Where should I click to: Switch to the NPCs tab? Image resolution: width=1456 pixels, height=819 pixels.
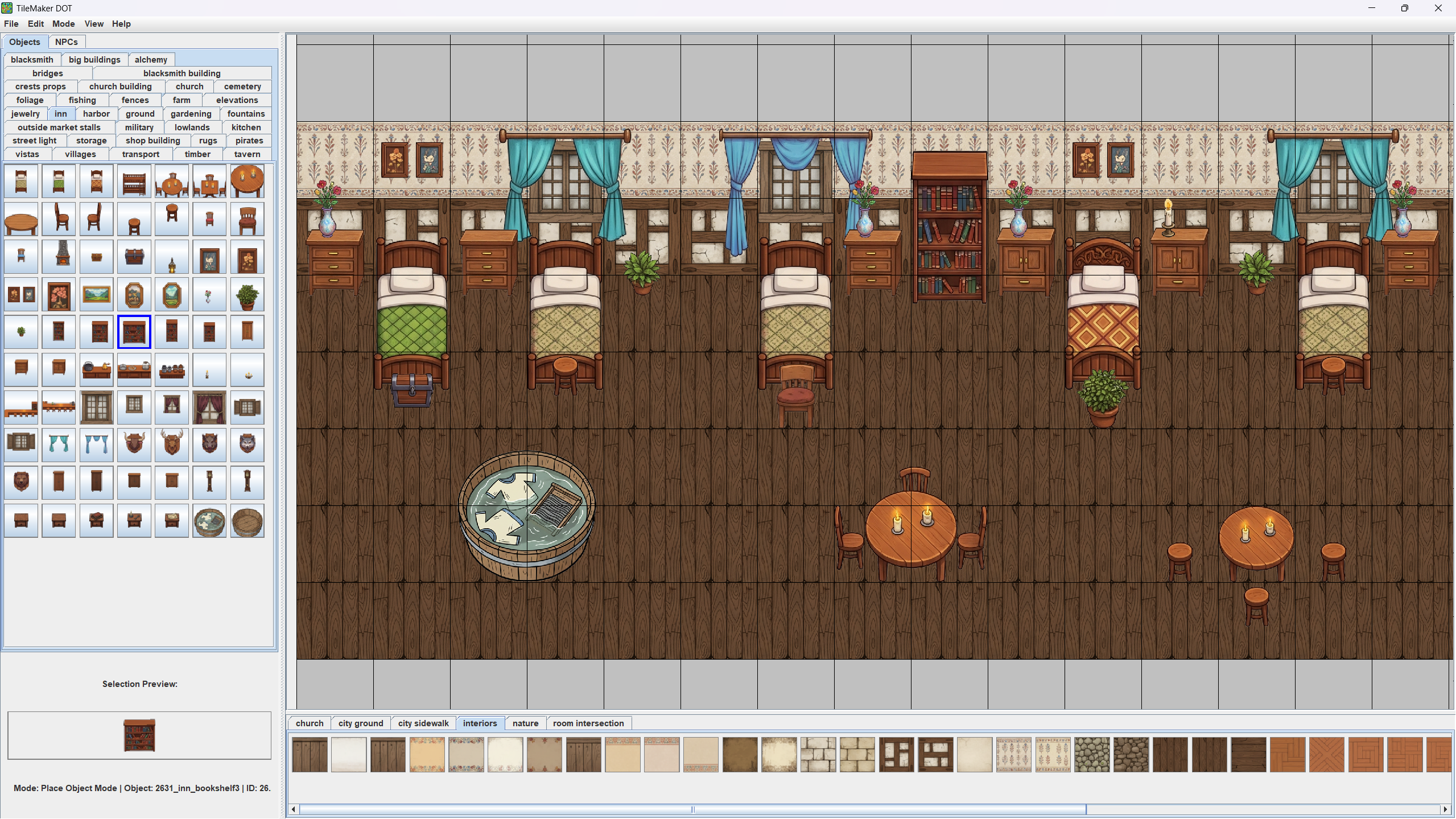coord(66,42)
